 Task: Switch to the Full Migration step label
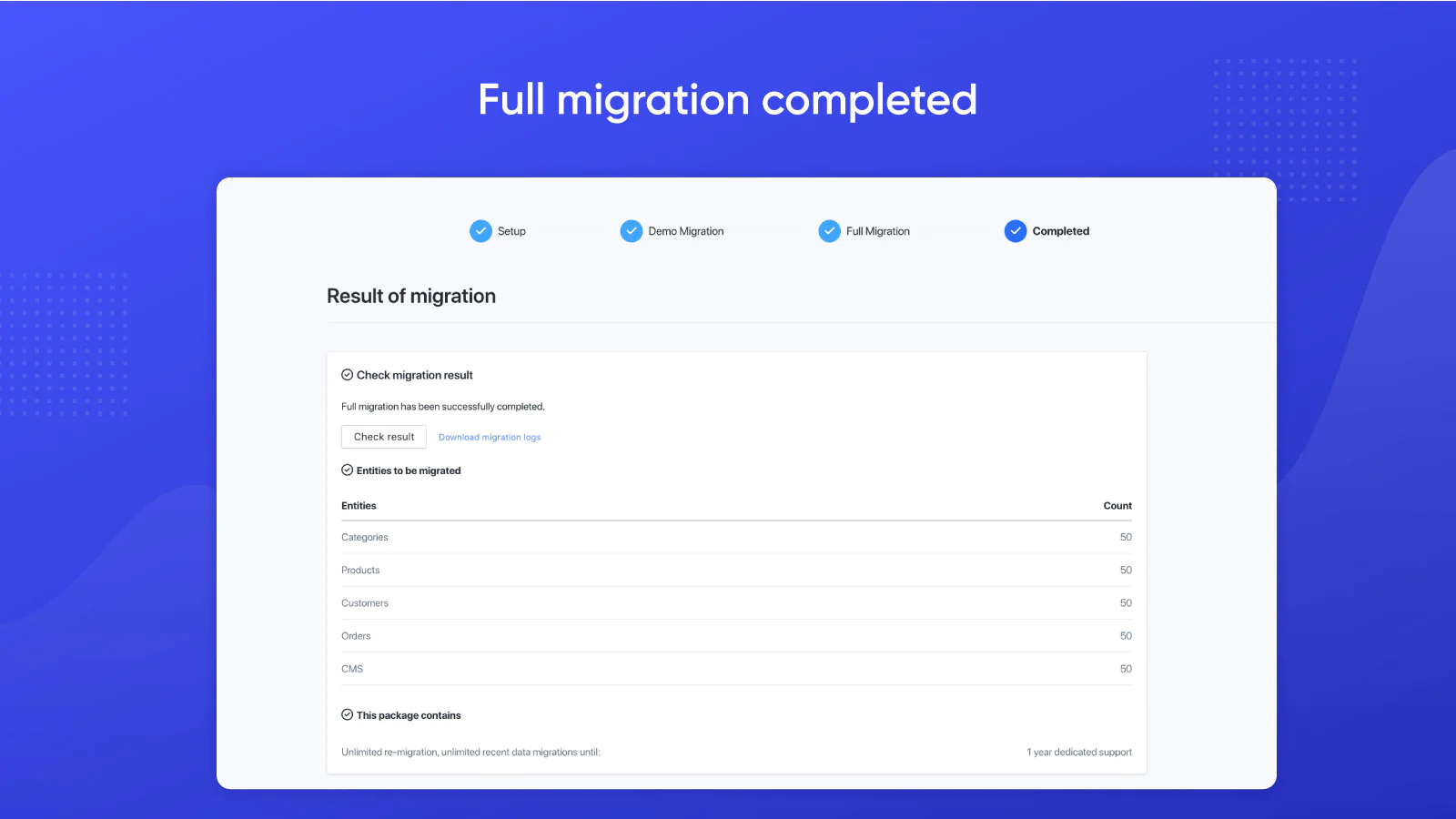[x=878, y=231]
